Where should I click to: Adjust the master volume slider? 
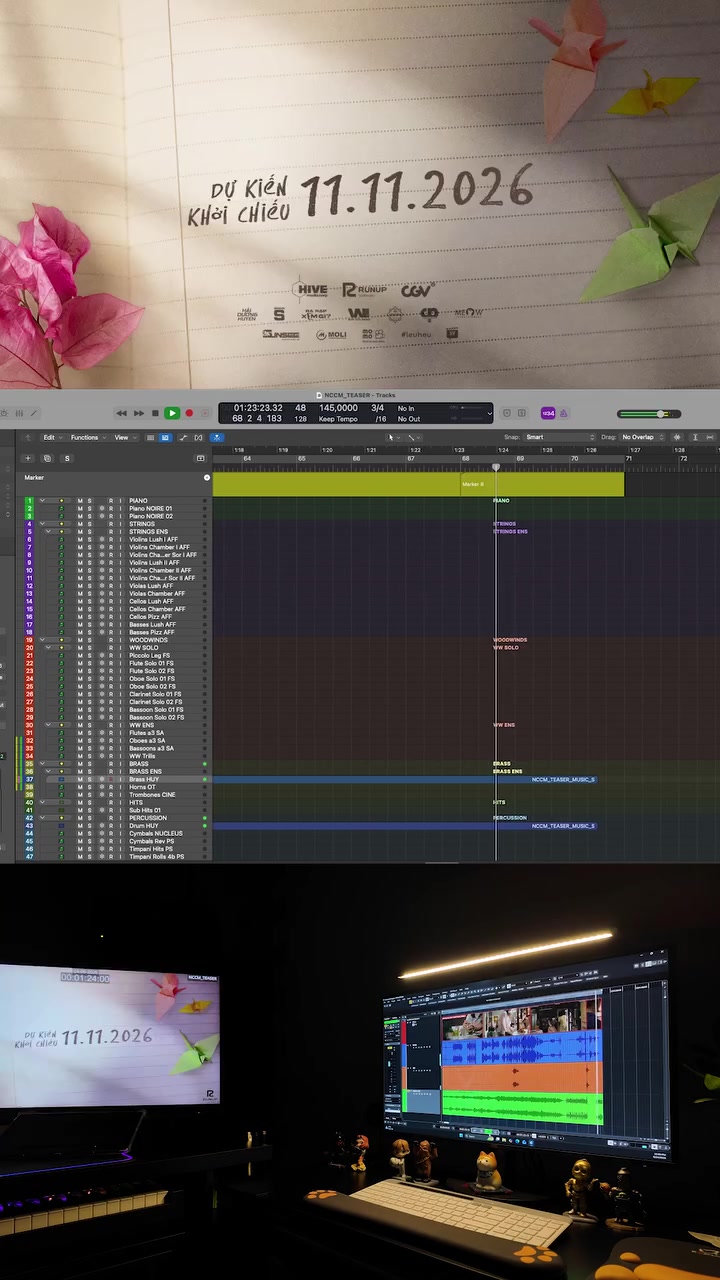coord(649,414)
